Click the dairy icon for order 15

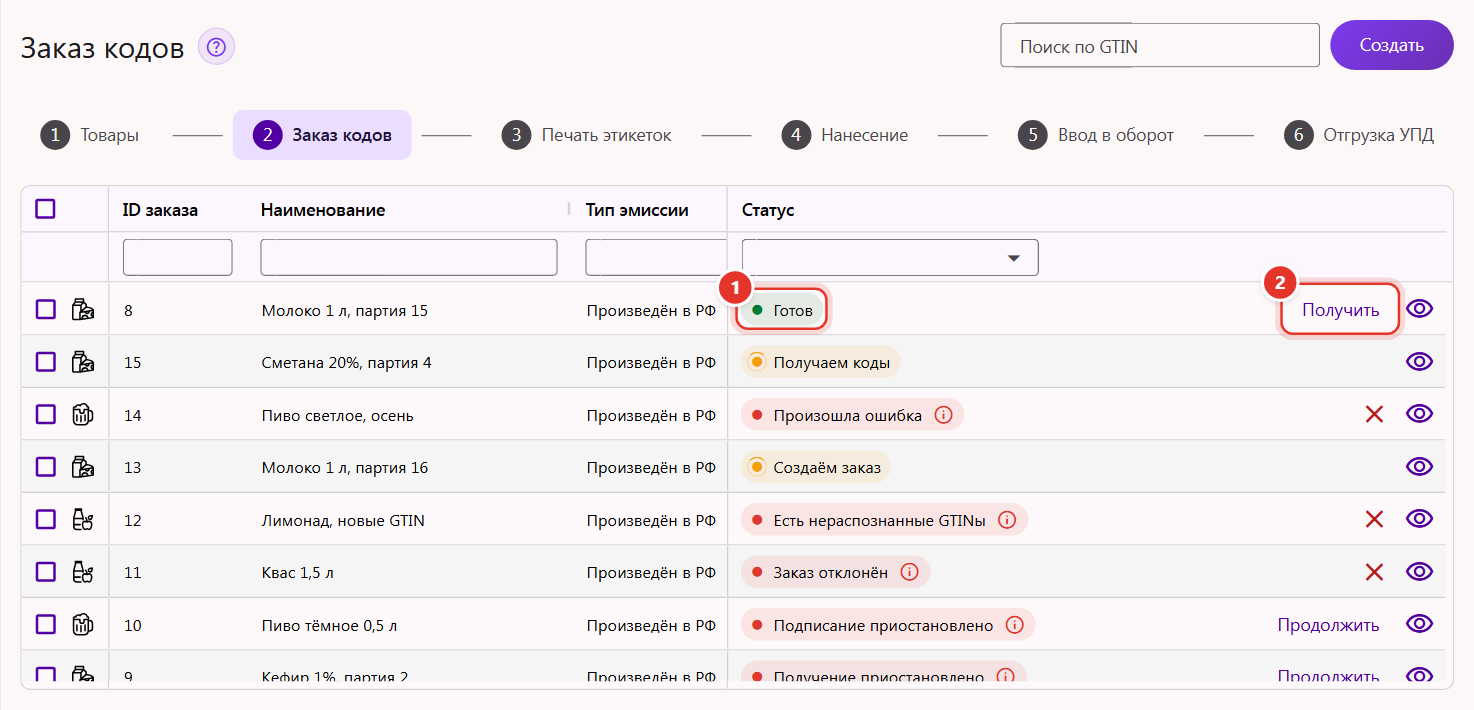[x=83, y=362]
